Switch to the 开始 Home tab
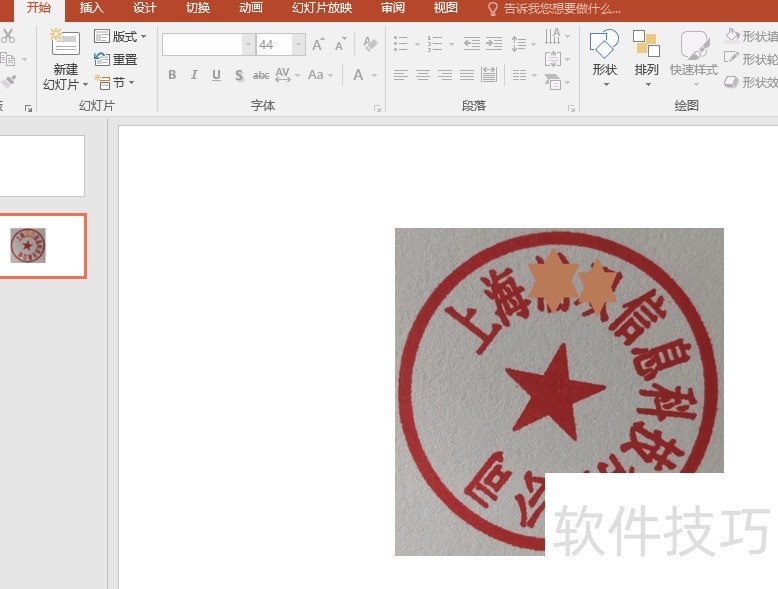Screen dimensions: 778x589 tap(39, 8)
